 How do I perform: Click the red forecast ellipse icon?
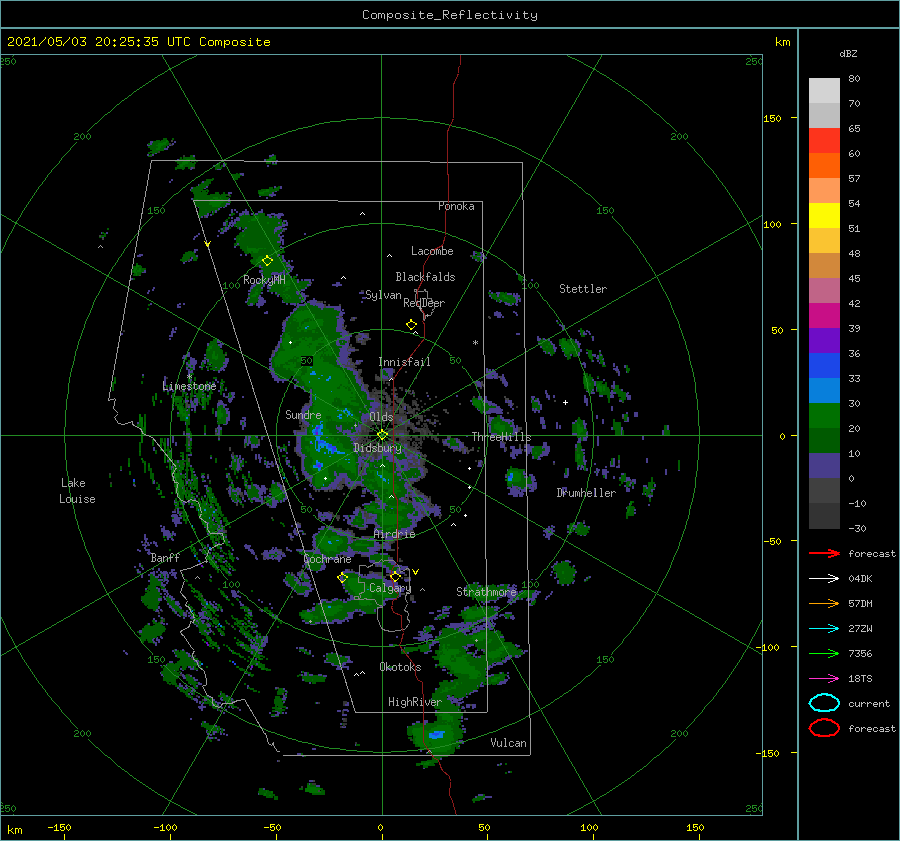(824, 728)
